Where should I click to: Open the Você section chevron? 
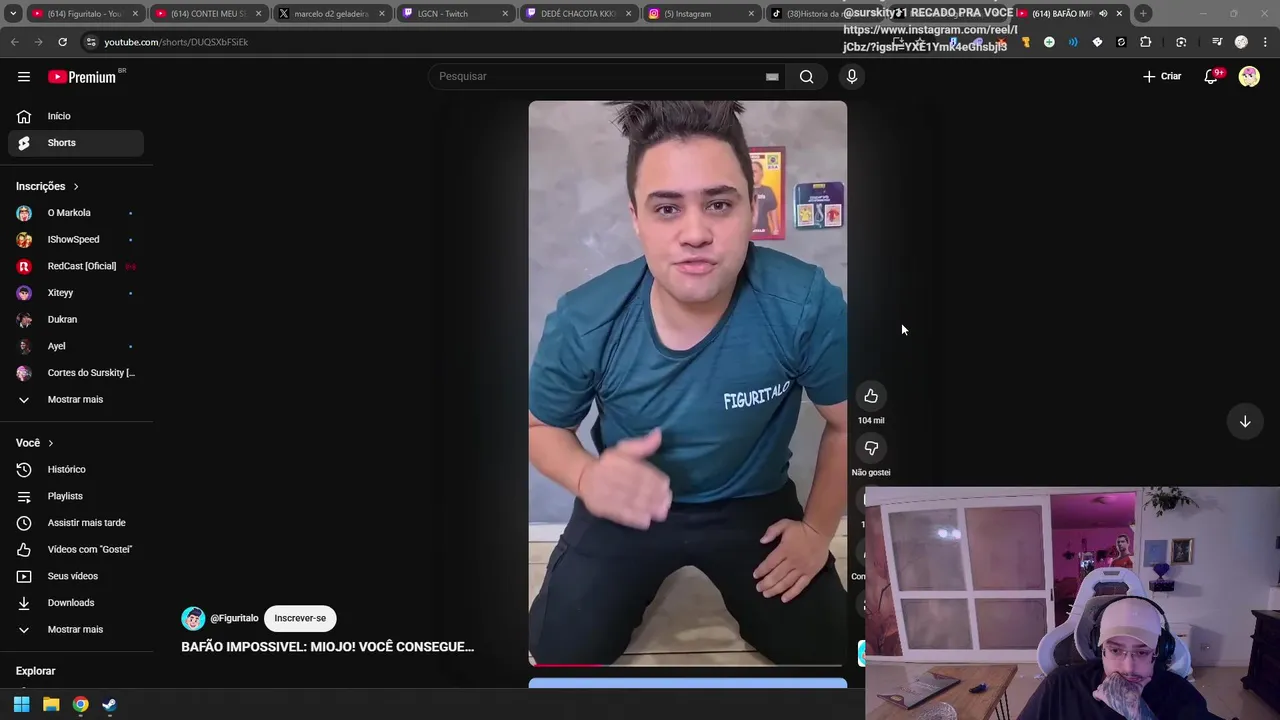click(x=50, y=443)
